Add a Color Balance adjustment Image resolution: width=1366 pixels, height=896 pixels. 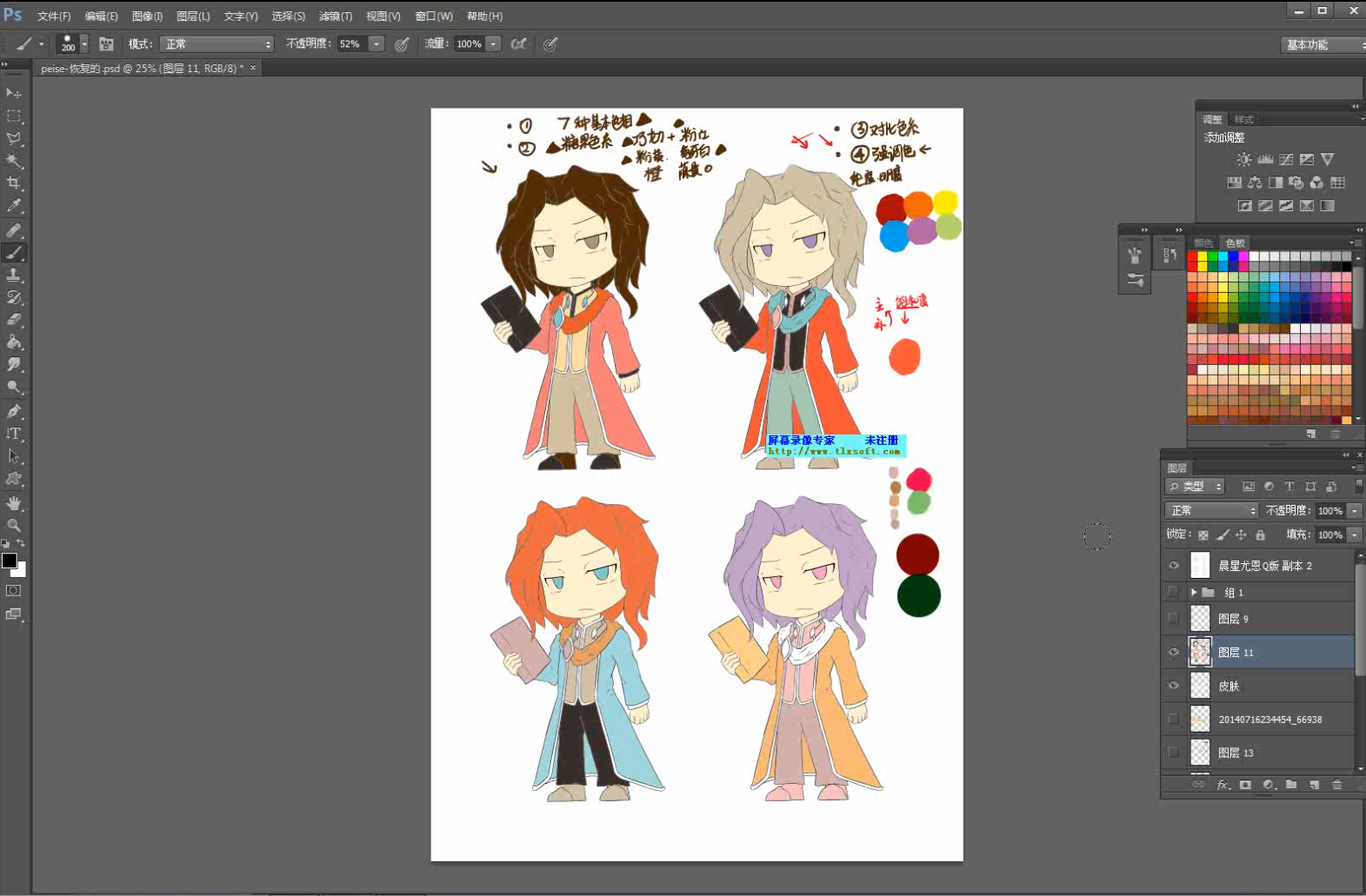[x=1255, y=183]
